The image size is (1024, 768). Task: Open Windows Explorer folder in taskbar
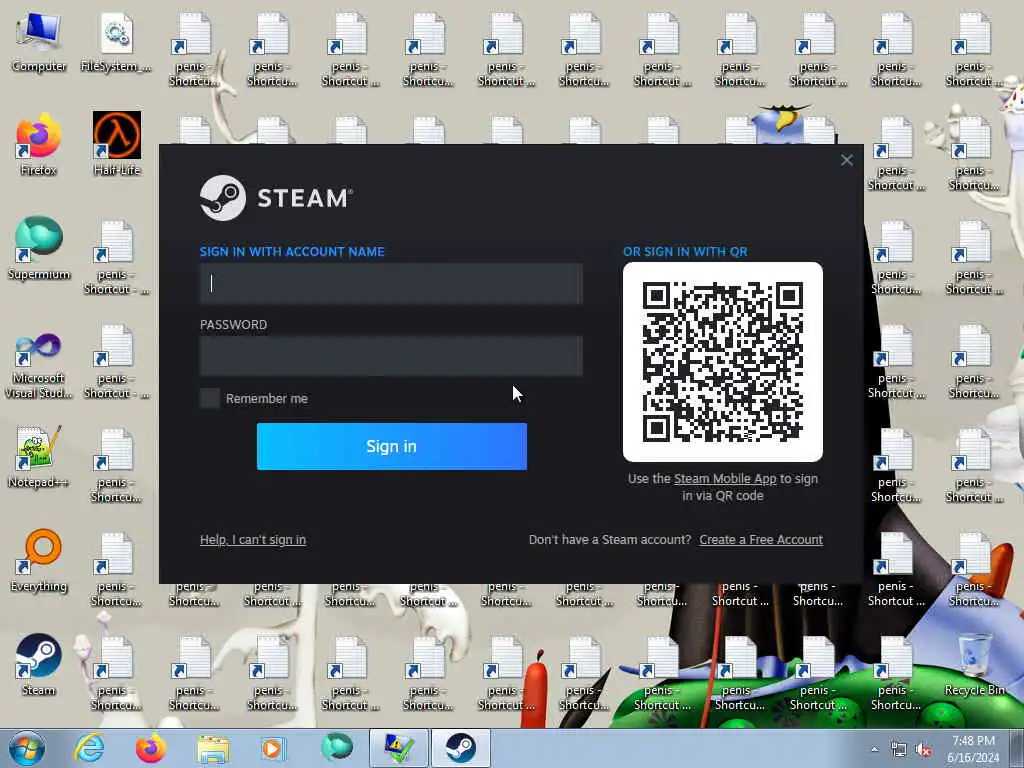[x=213, y=748]
